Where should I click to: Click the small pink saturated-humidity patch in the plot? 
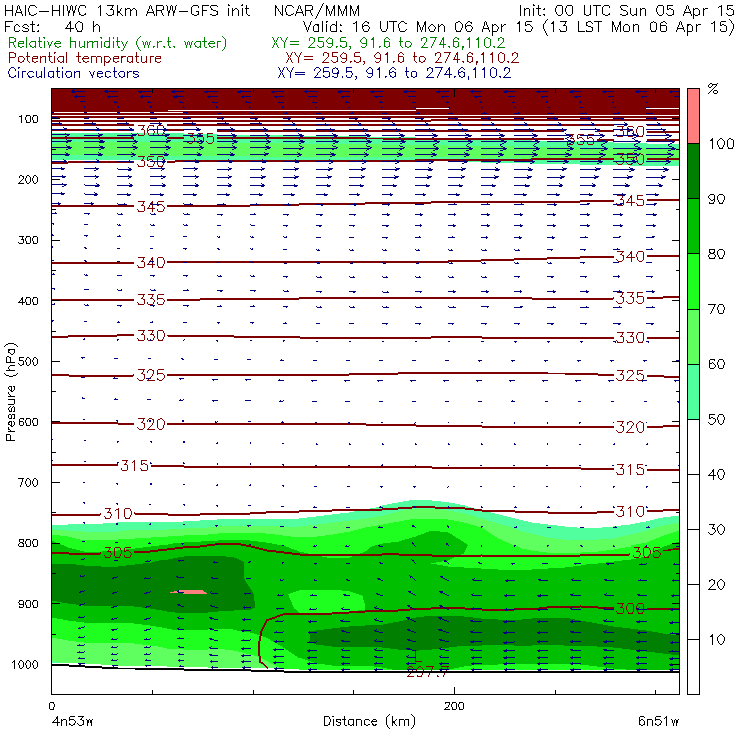[188, 592]
